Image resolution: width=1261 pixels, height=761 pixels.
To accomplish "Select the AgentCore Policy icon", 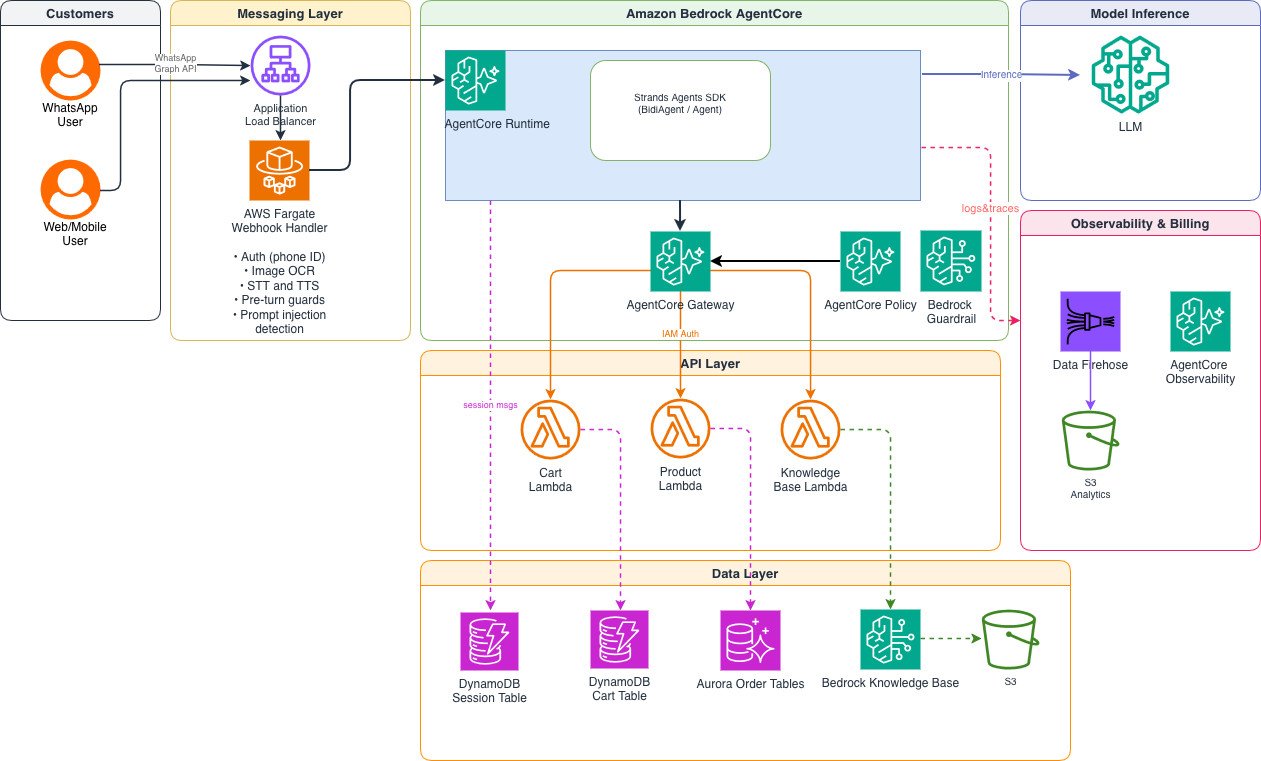I will pos(870,261).
